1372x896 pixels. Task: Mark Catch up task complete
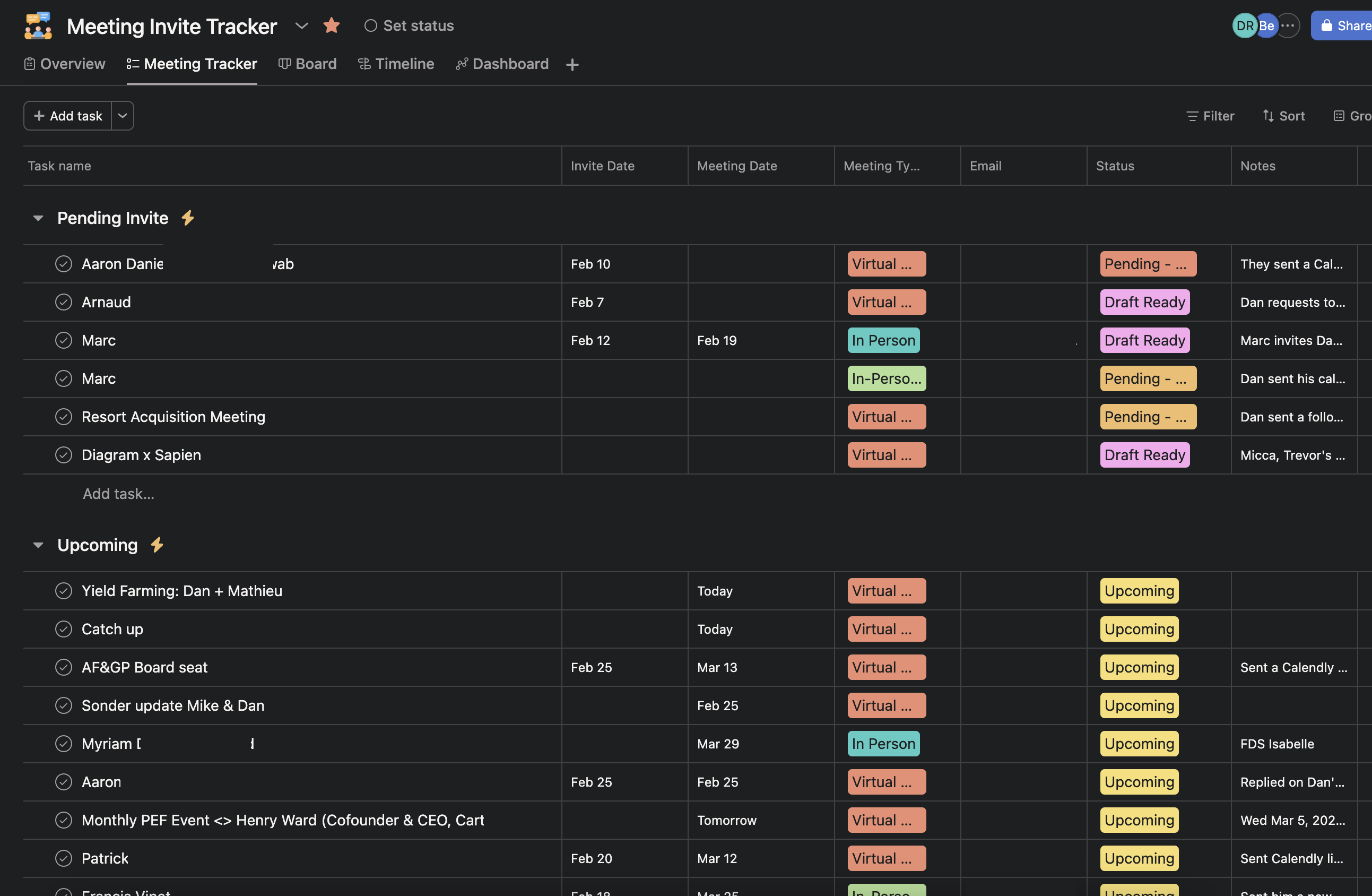tap(64, 629)
